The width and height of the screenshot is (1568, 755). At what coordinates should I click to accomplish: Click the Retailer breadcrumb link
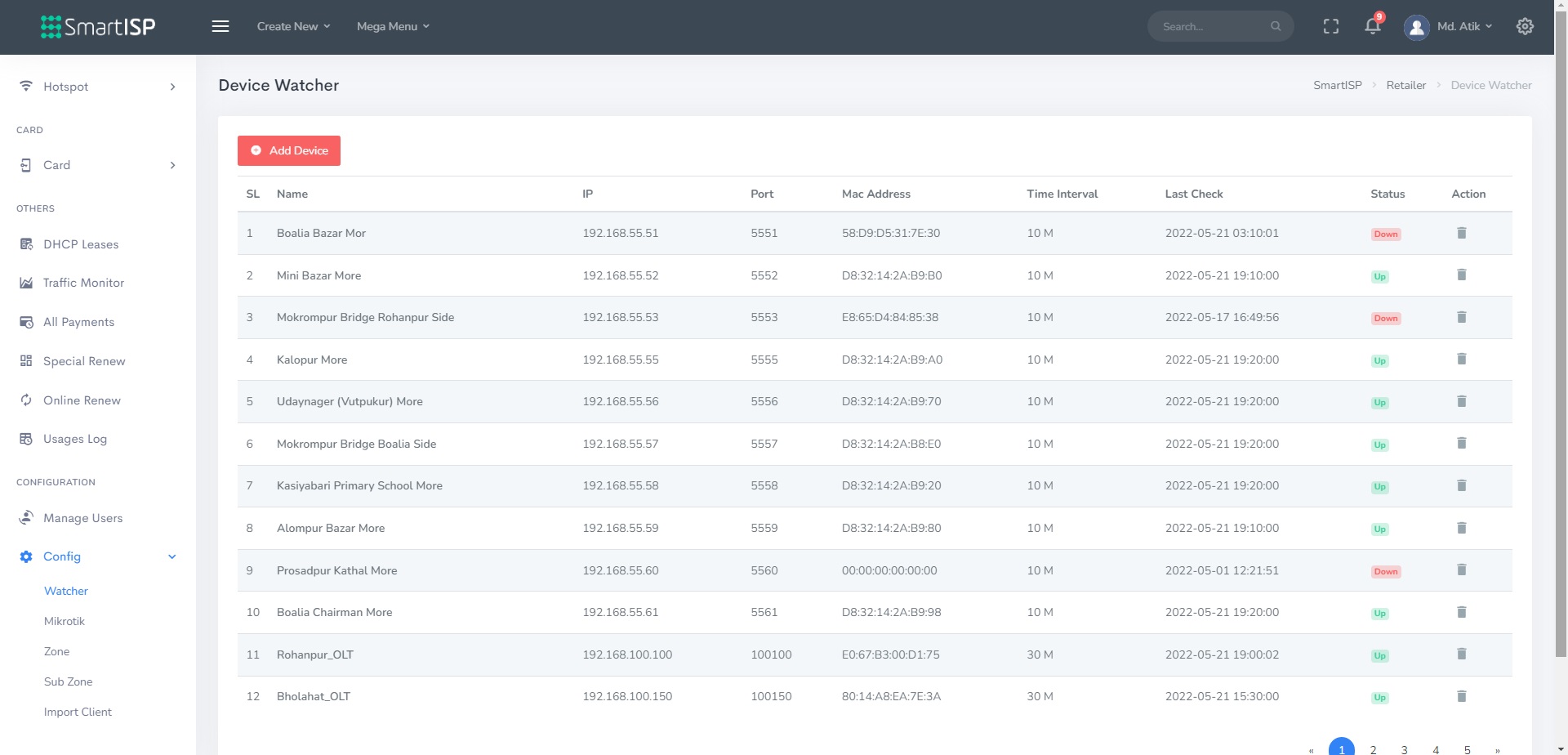[1405, 85]
